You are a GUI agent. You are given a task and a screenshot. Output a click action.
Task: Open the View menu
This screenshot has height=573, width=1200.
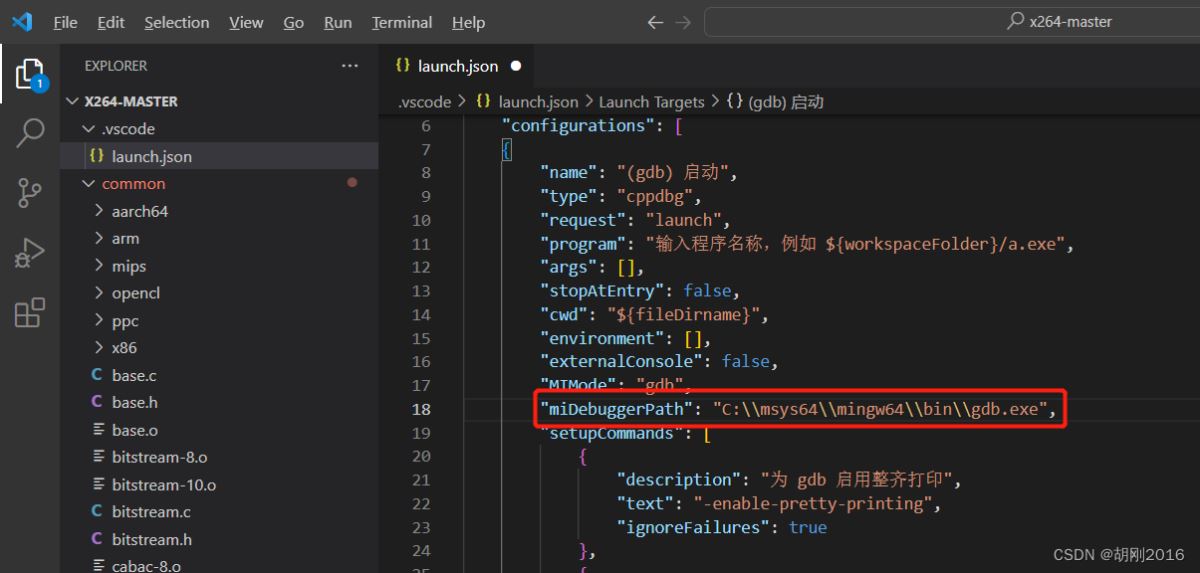tap(246, 22)
